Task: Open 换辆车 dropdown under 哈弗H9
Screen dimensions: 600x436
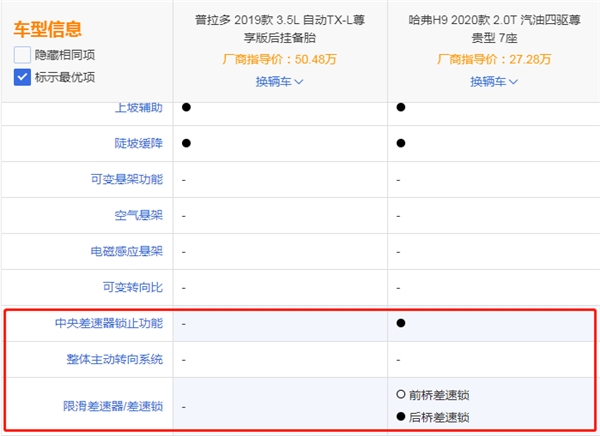Action: pos(494,82)
